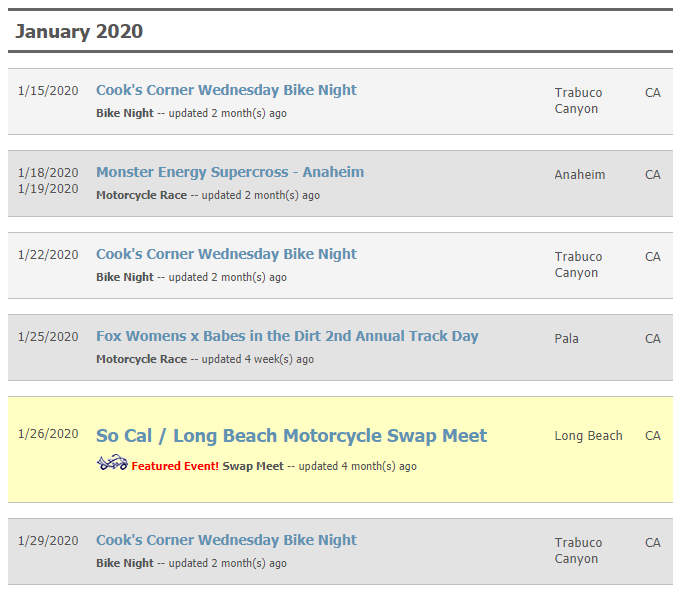The image size is (677, 593).
Task: Click CA state in the Anaheim row
Action: [x=653, y=175]
